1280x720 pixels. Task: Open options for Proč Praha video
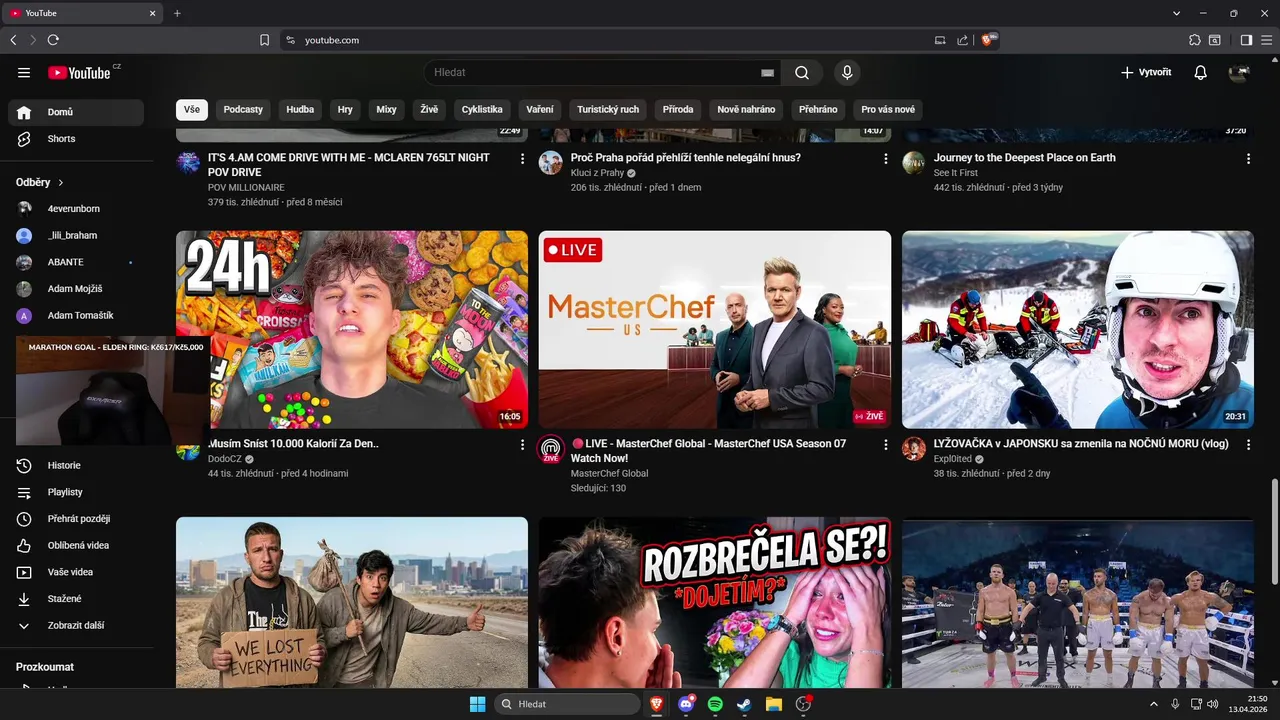[x=885, y=158]
